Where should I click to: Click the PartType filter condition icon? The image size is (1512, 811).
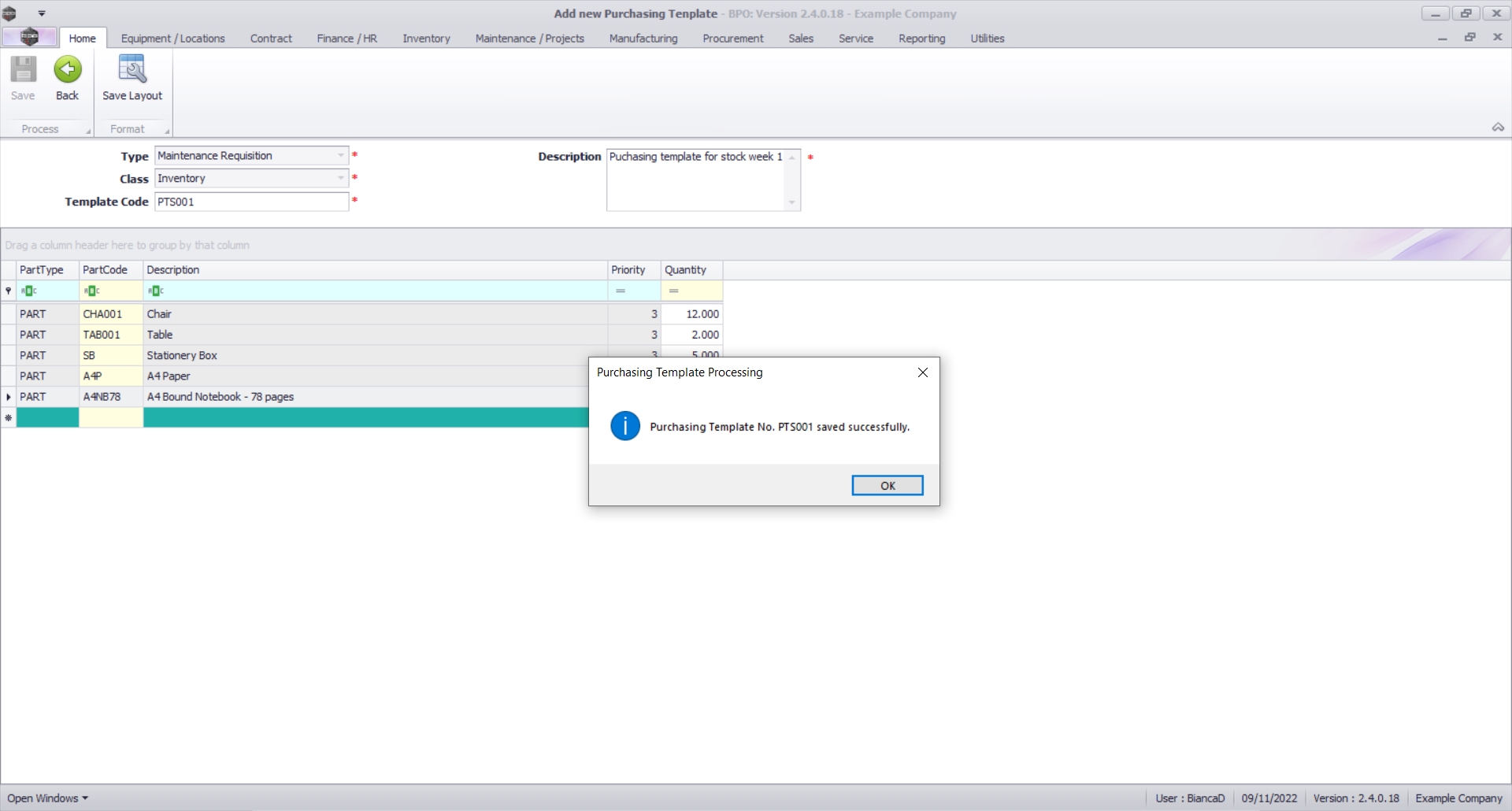29,291
